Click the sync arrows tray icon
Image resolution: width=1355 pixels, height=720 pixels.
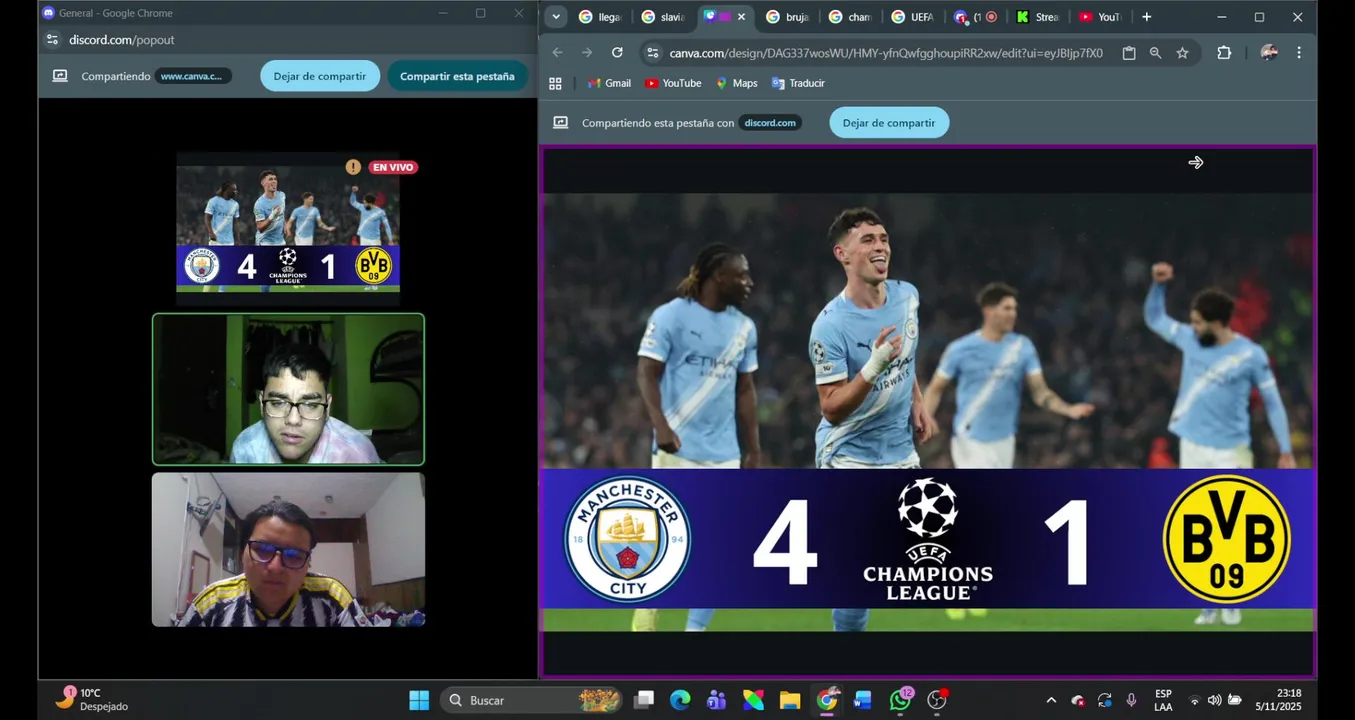click(1105, 700)
